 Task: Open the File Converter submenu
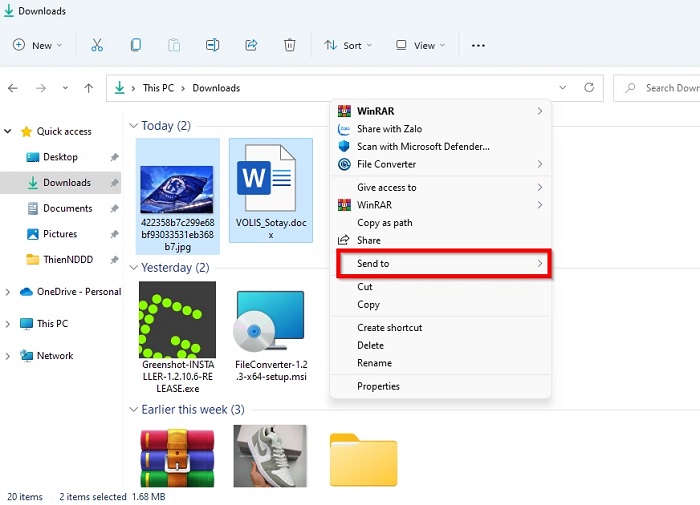click(x=441, y=164)
